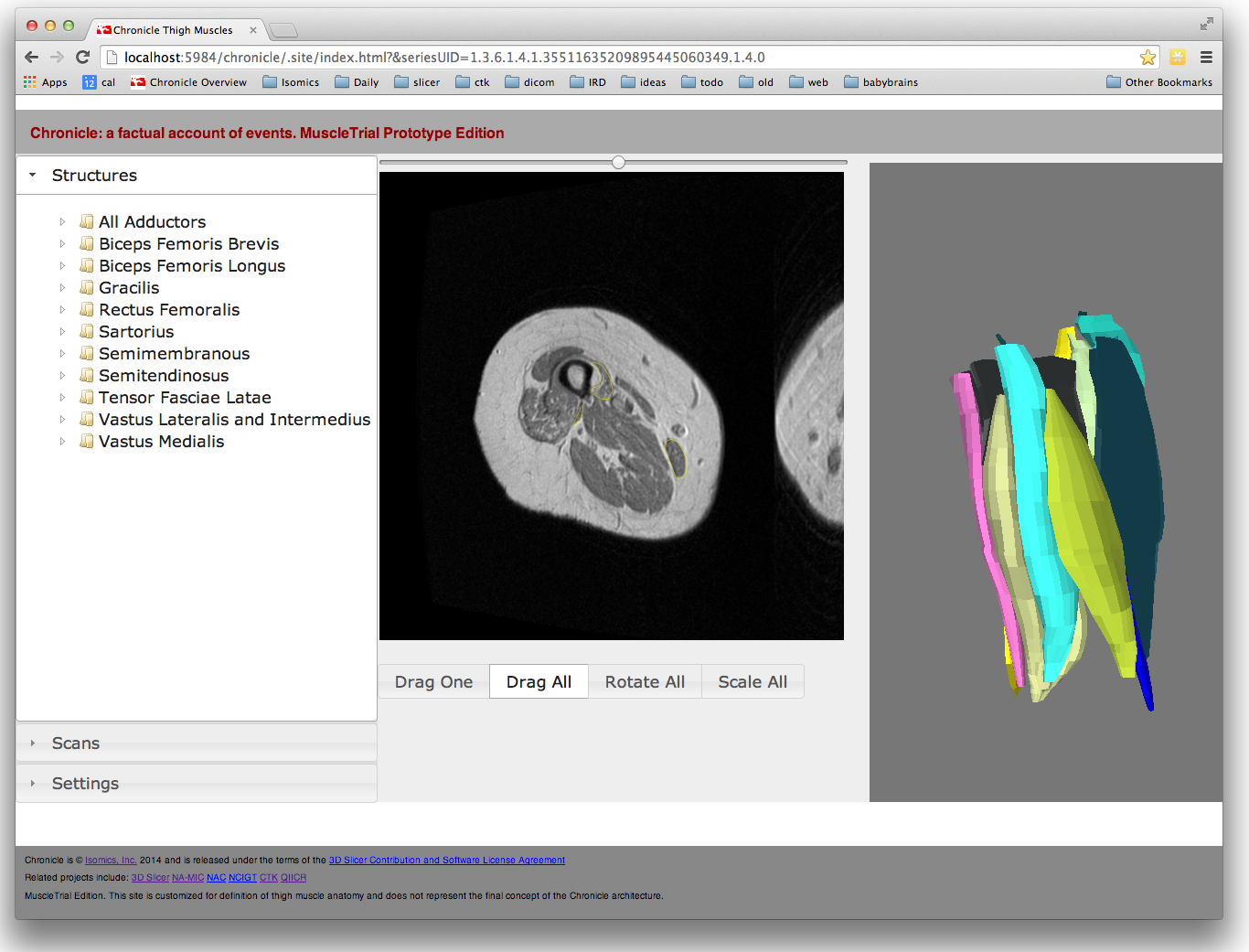Open the Apps grid shortcut
Screen dimensions: 1249x952
tap(45, 82)
